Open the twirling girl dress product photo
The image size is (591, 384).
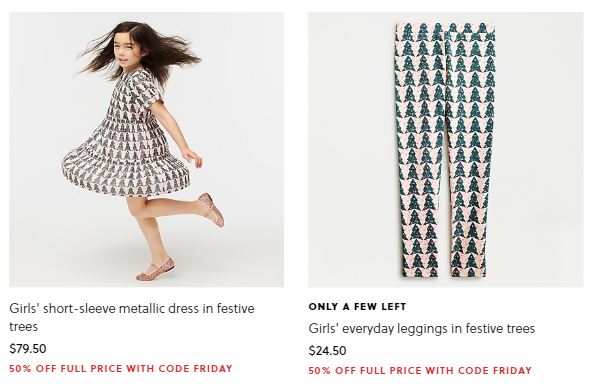[x=147, y=150]
